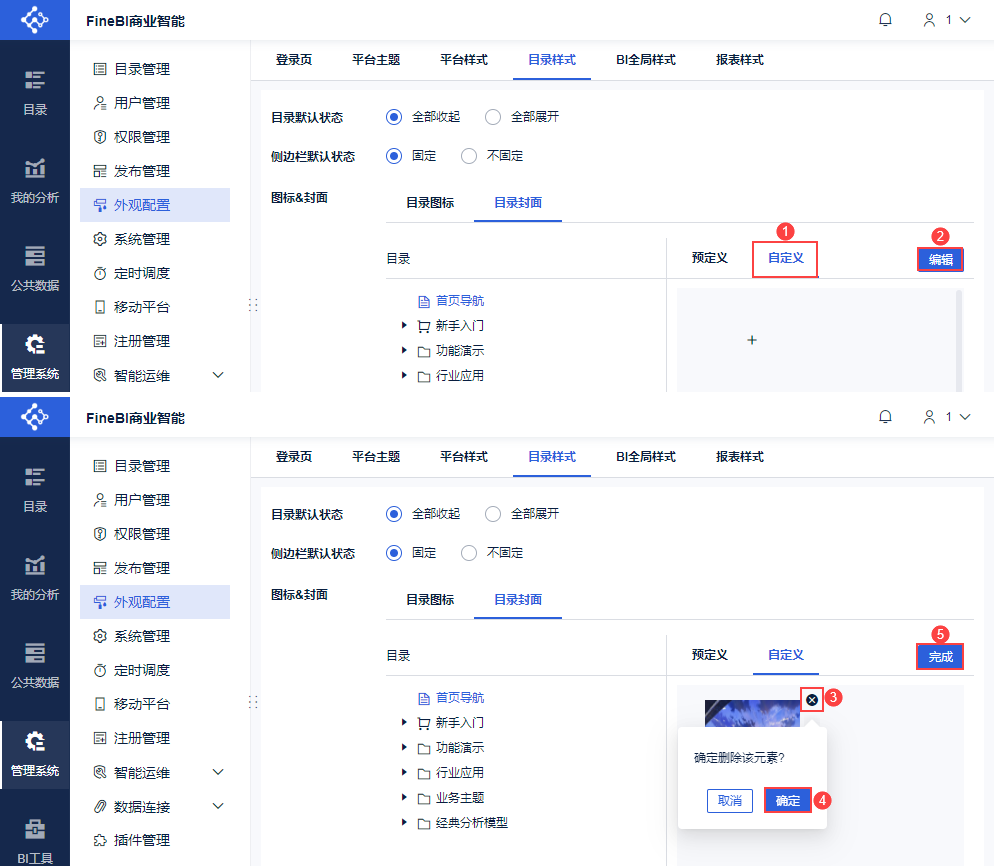Select 全部展开 radio in top screenshot
The height and width of the screenshot is (866, 994).
click(493, 117)
